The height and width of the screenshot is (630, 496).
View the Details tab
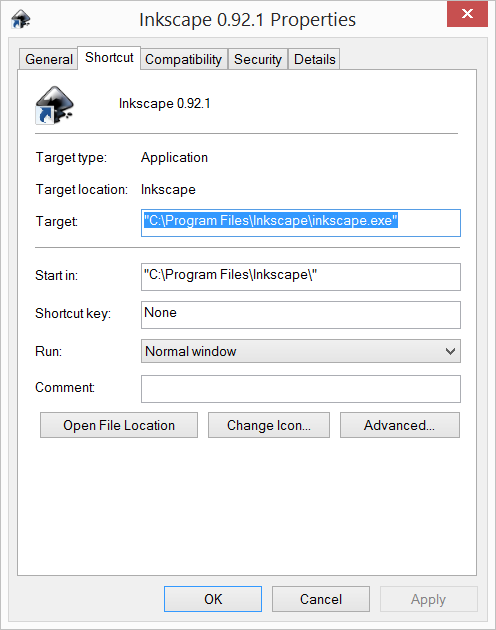(314, 59)
